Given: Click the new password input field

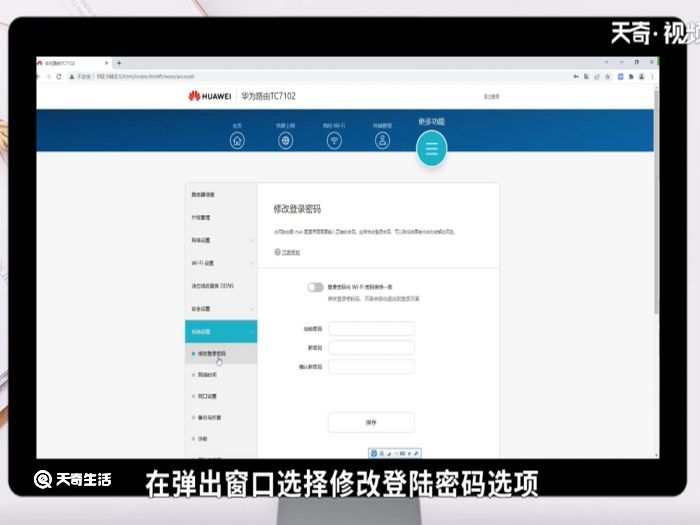Looking at the screenshot, I should click(x=371, y=347).
